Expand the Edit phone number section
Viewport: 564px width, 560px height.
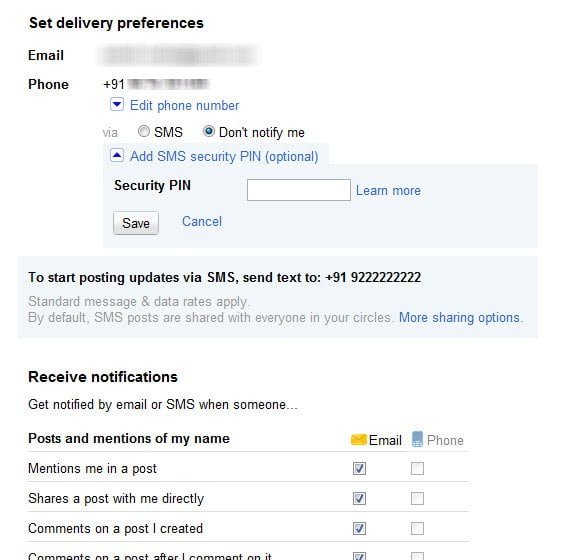pos(184,105)
